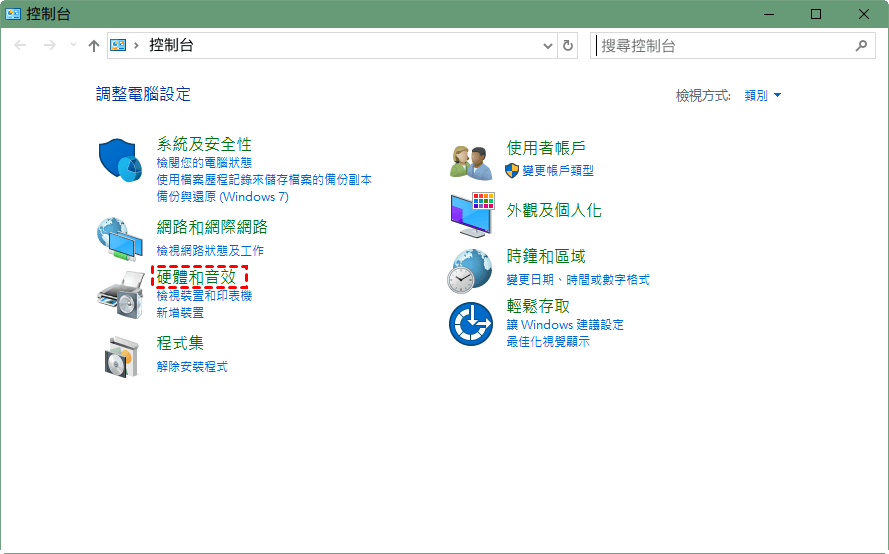Open the 時鐘和區域 category link
The width and height of the screenshot is (889, 554).
click(546, 256)
